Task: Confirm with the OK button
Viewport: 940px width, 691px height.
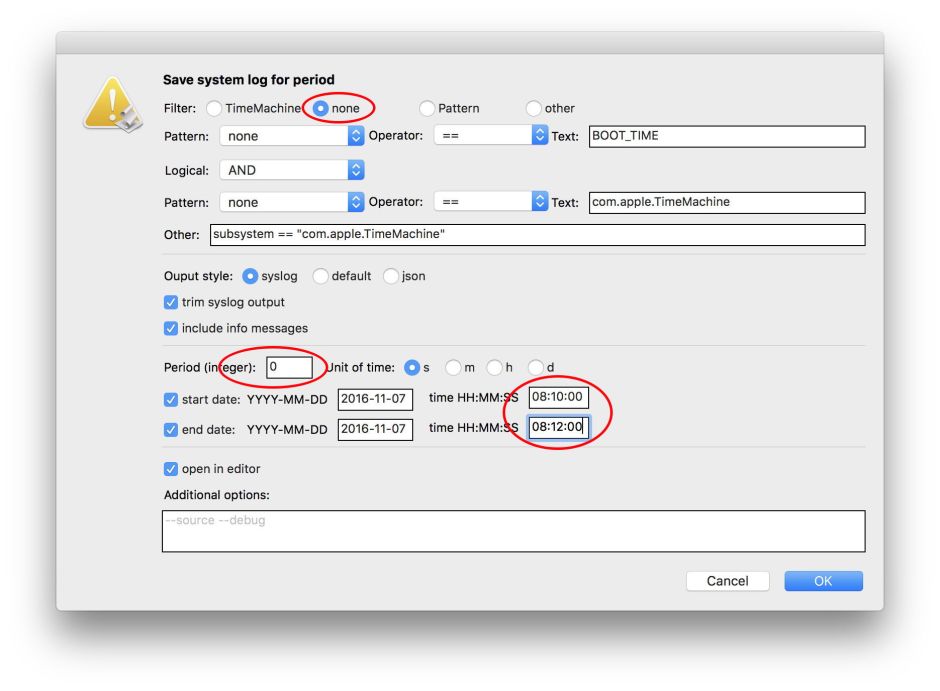Action: point(822,581)
